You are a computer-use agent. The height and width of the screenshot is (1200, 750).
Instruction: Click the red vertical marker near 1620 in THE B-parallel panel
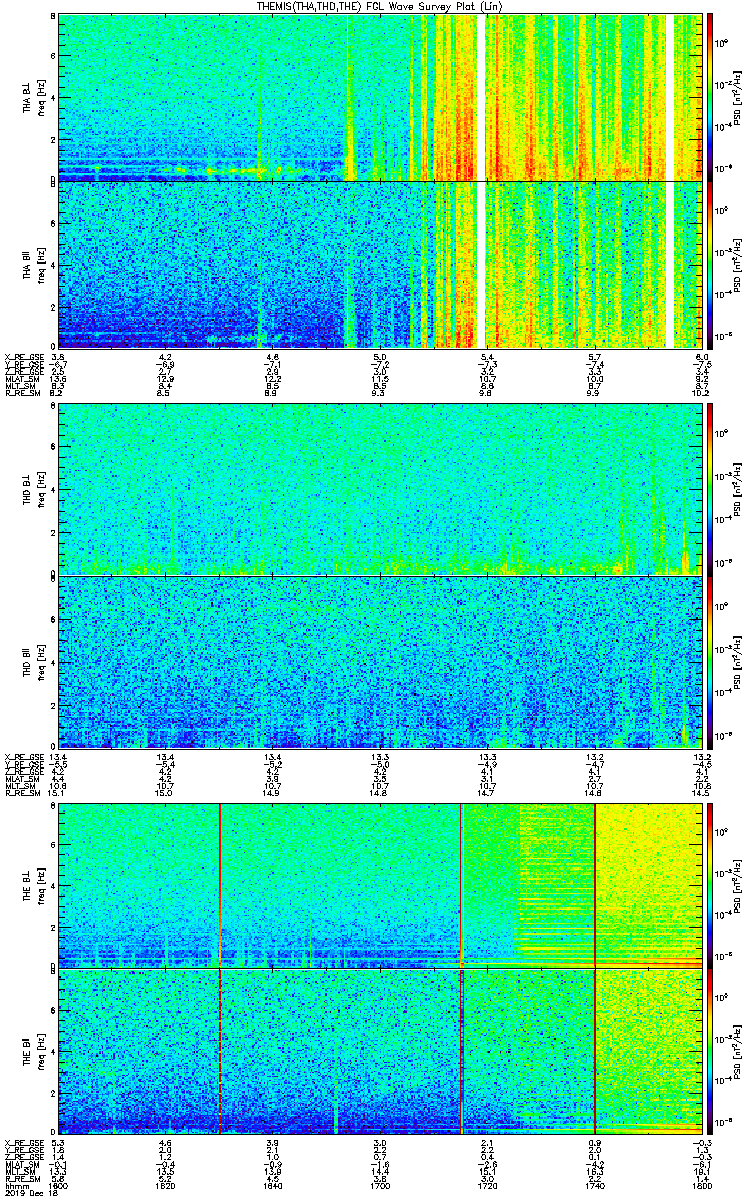219,1050
